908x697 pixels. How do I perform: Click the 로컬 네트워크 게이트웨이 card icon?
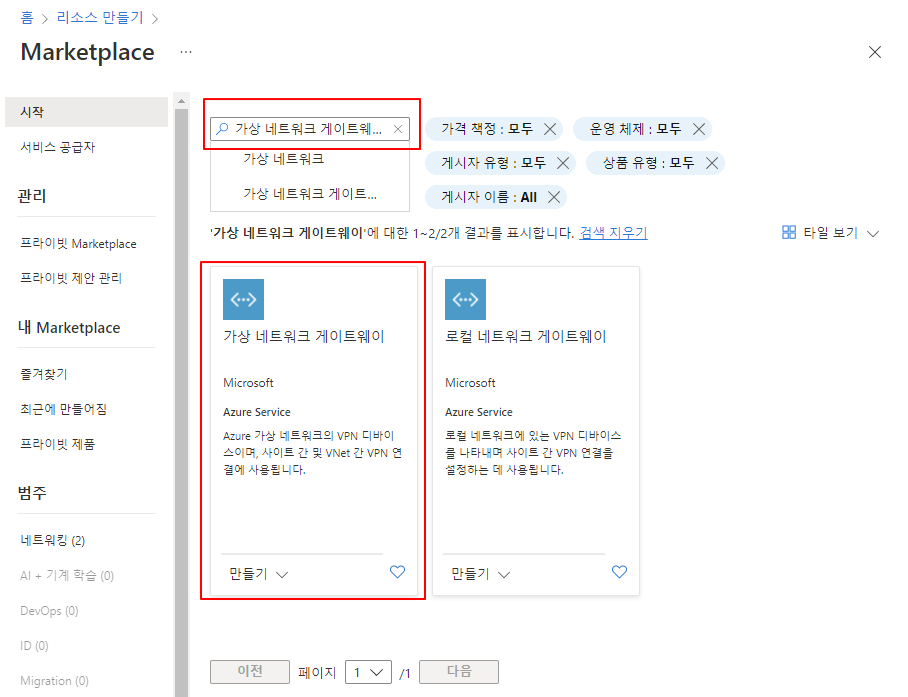[x=465, y=299]
